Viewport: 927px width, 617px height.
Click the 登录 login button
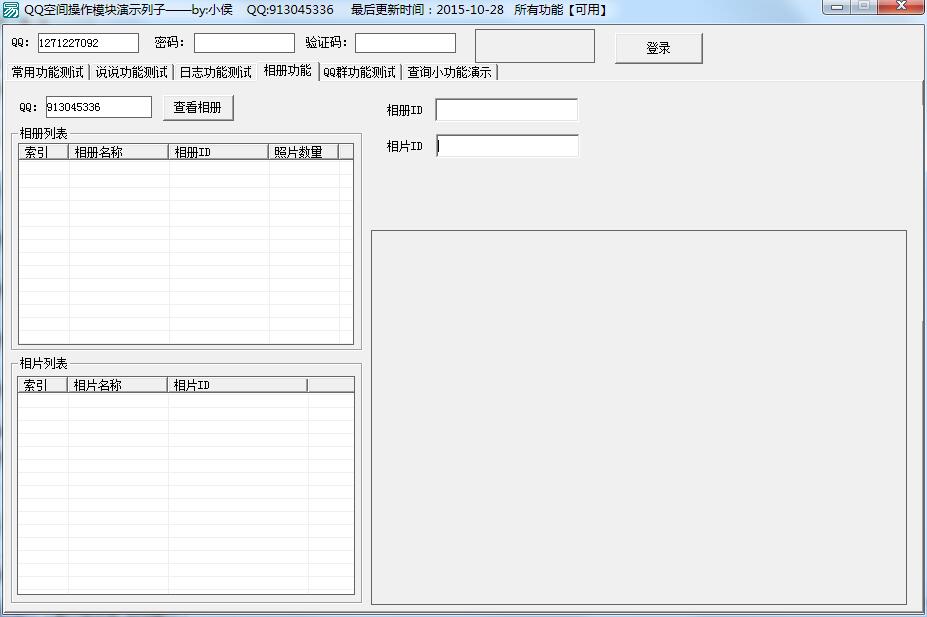[659, 48]
